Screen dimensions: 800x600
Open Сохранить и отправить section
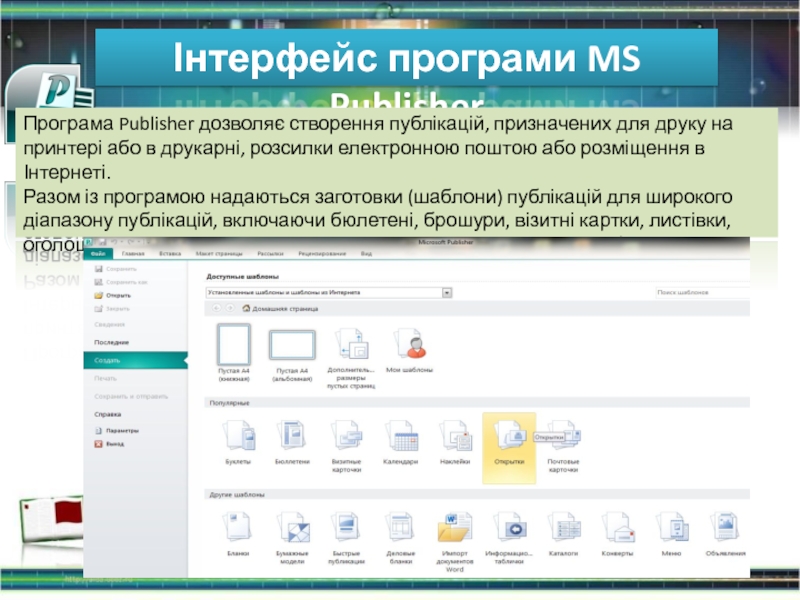pyautogui.click(x=131, y=396)
